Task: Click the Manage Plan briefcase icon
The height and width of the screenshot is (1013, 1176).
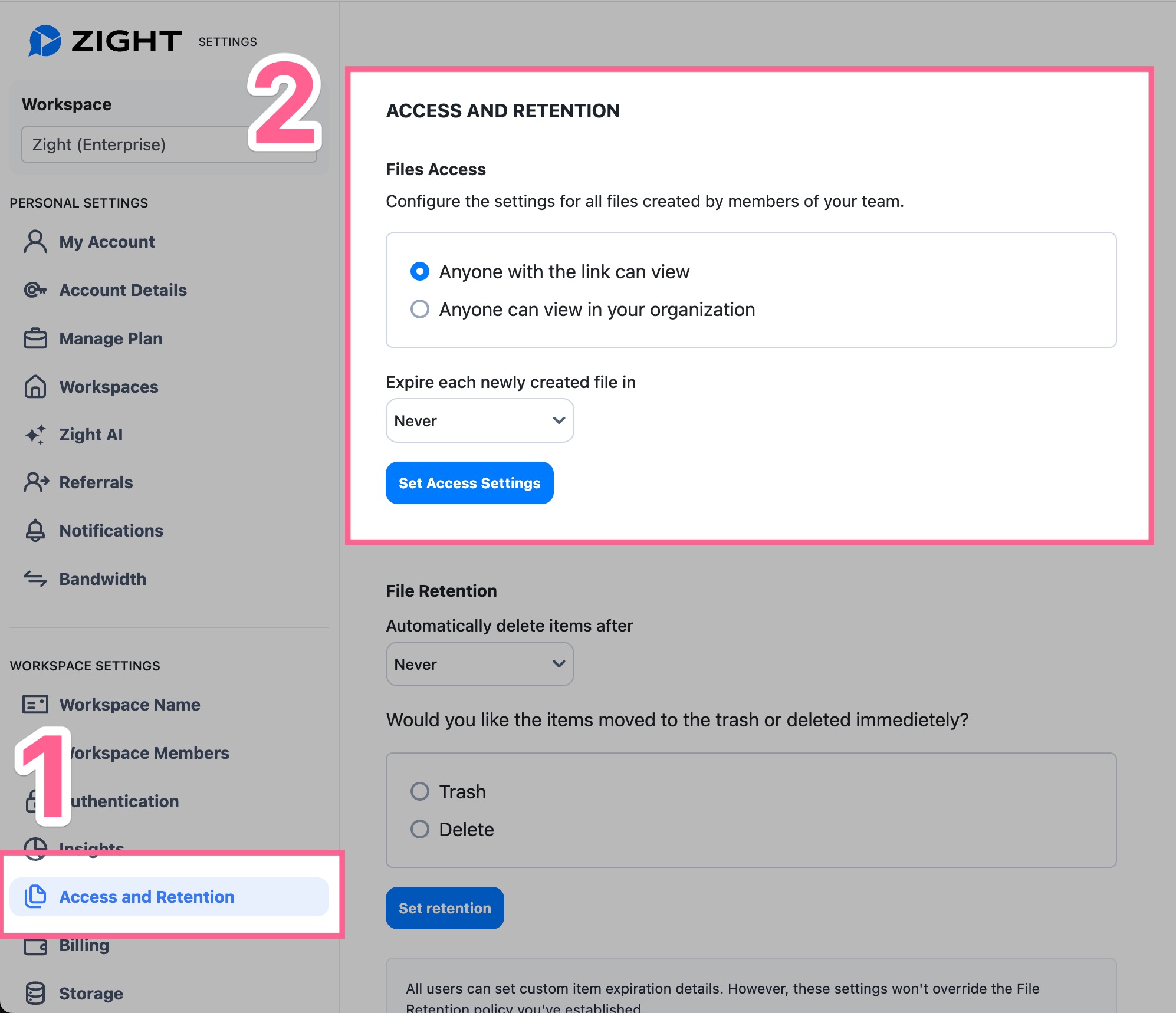Action: click(35, 338)
